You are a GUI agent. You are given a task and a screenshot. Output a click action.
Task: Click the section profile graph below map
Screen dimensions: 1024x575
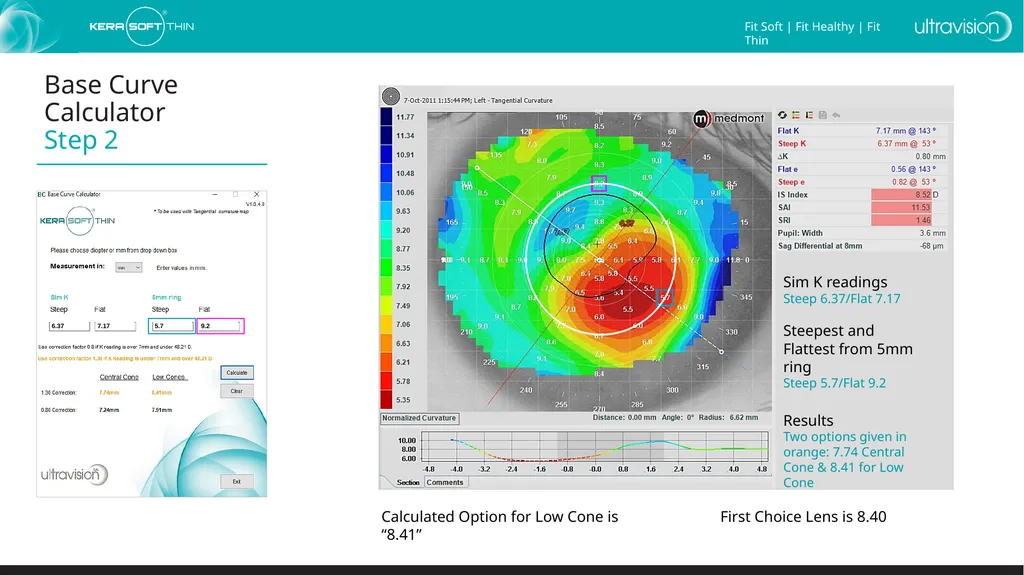594,447
